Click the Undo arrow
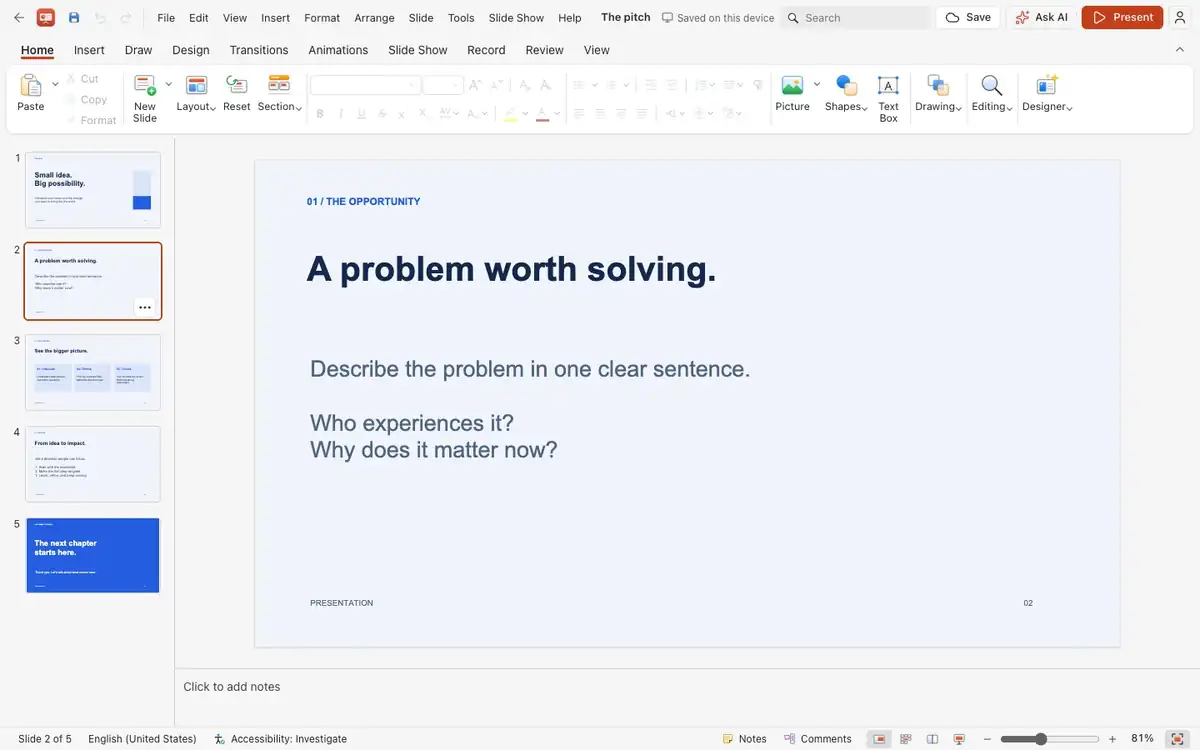 click(x=100, y=18)
